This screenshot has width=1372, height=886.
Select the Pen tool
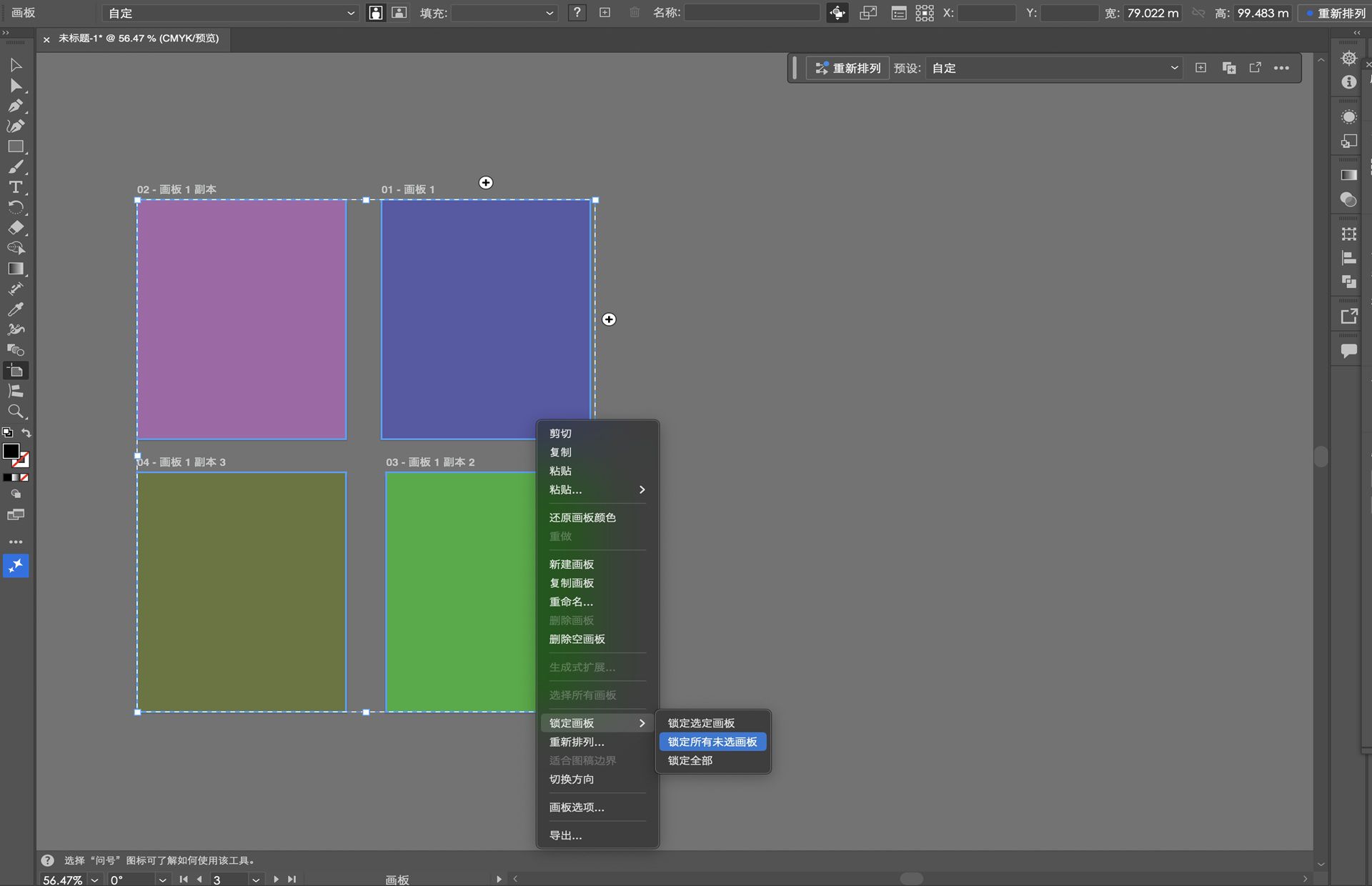(15, 106)
